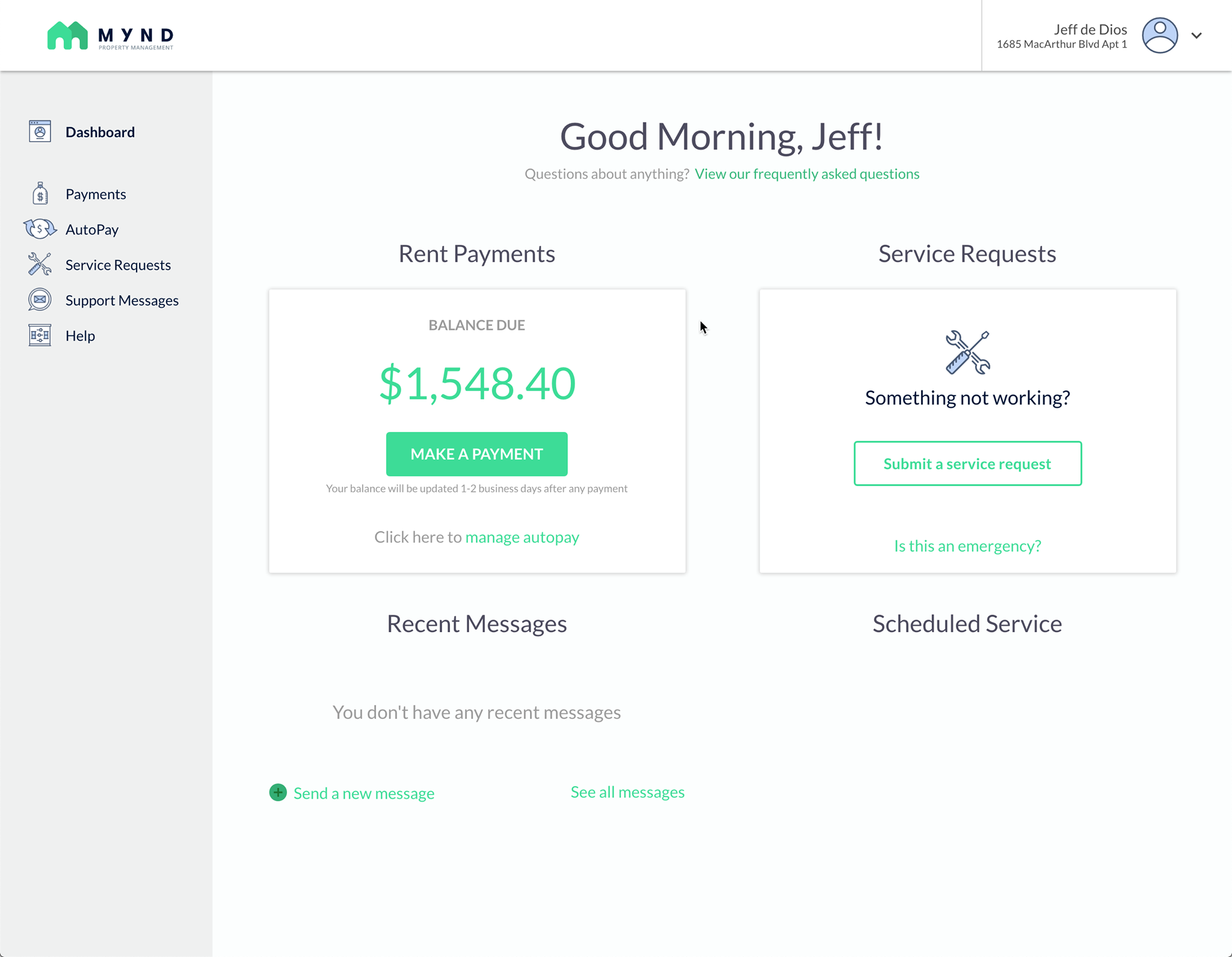Go to Support Messages in sidebar
This screenshot has width=1232, height=957.
point(122,300)
